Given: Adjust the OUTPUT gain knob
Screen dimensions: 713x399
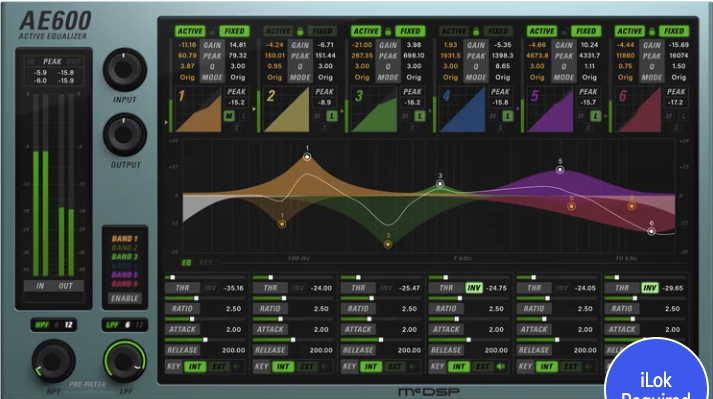Looking at the screenshot, I should (125, 135).
